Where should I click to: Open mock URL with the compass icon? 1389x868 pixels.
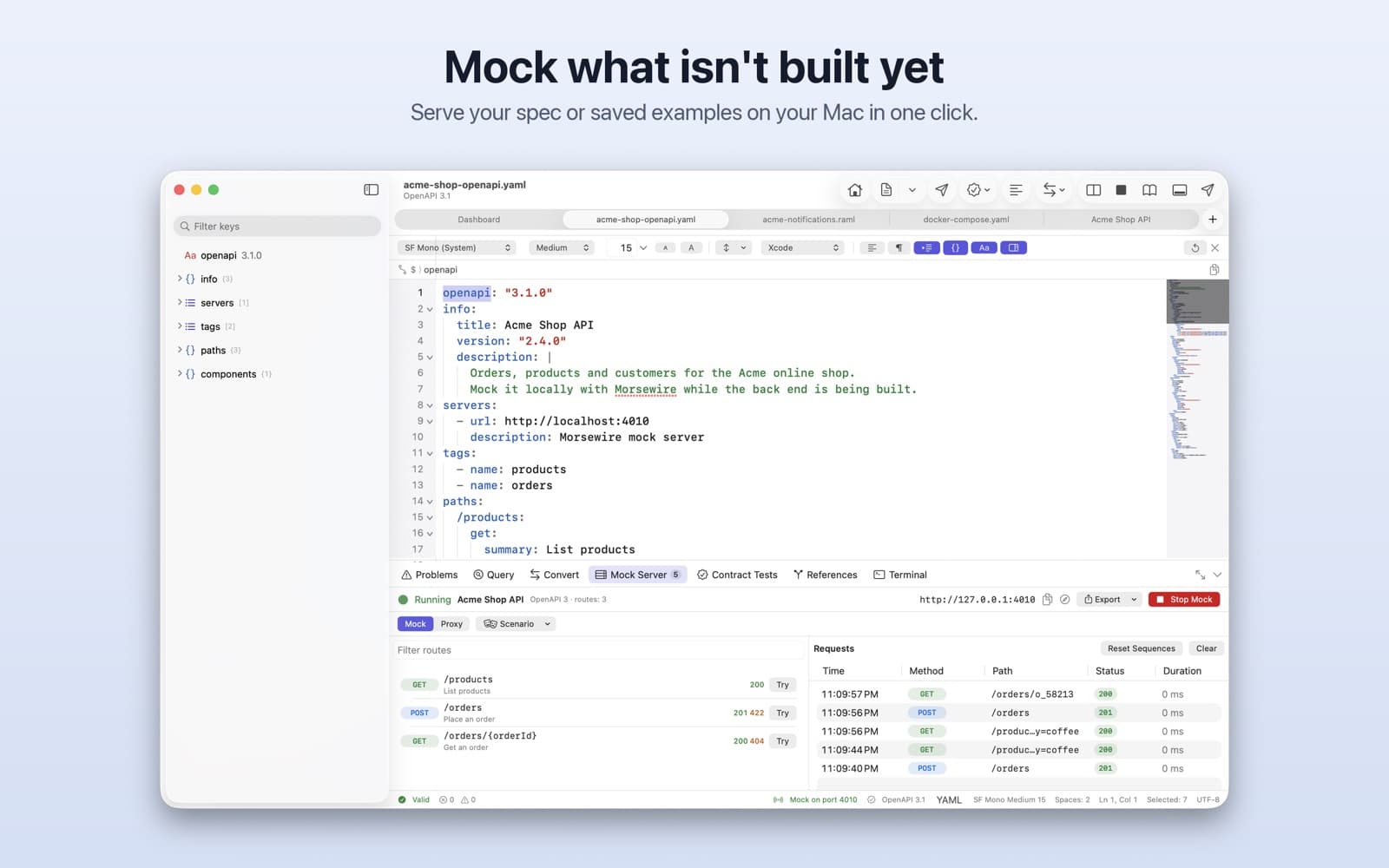click(x=1065, y=600)
